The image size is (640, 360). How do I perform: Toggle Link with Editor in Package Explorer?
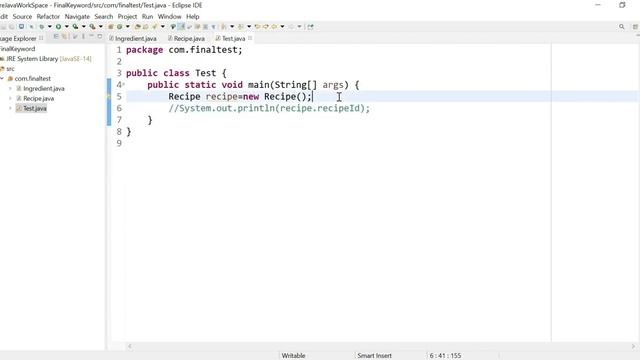point(64,37)
